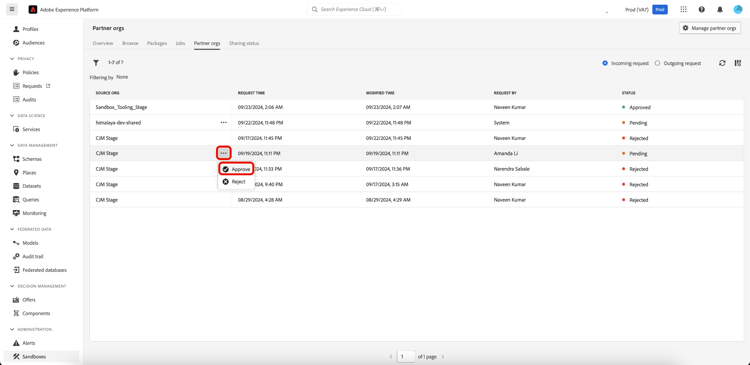750x365 pixels.
Task: Open the help question mark icon
Action: point(702,9)
